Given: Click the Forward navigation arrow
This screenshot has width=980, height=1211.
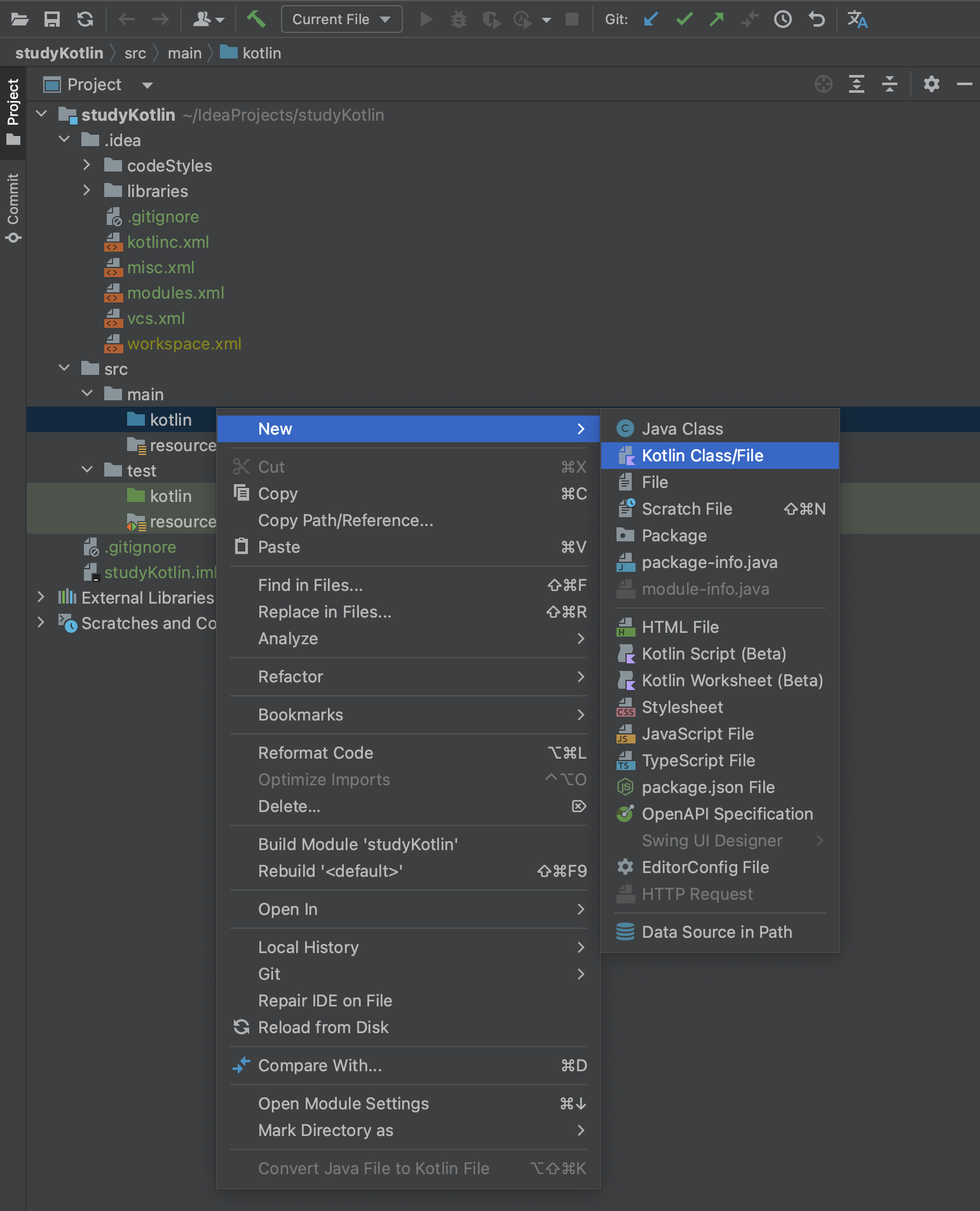Looking at the screenshot, I should click(x=161, y=20).
